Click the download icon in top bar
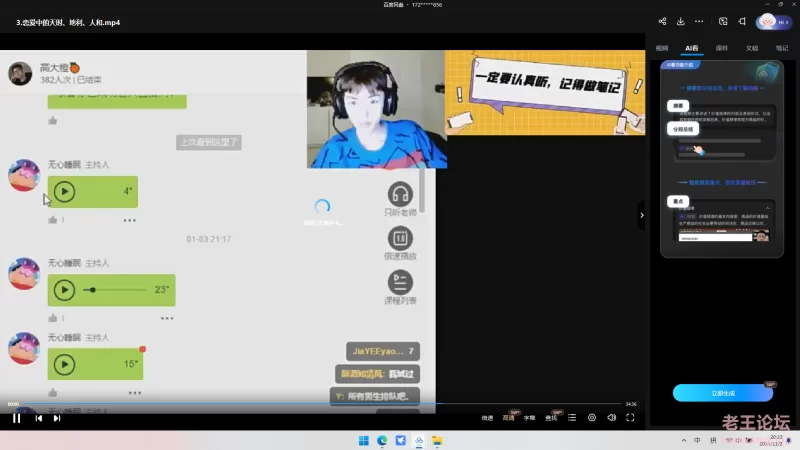 click(x=681, y=21)
